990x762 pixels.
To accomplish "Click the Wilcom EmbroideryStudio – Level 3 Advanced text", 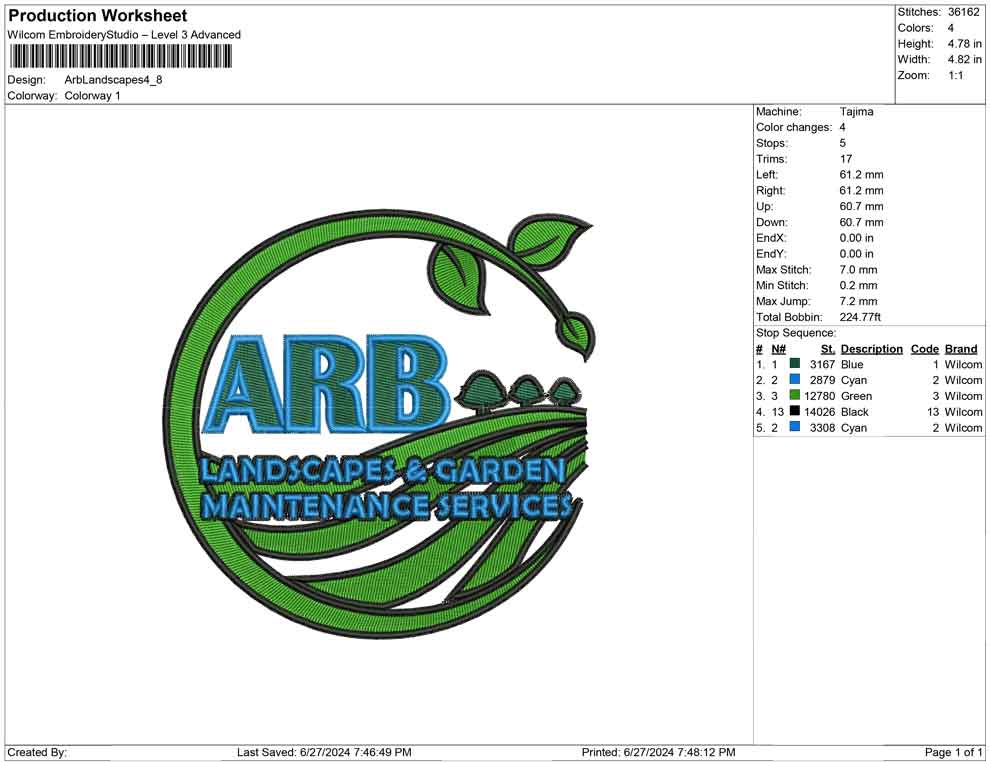I will click(x=124, y=35).
